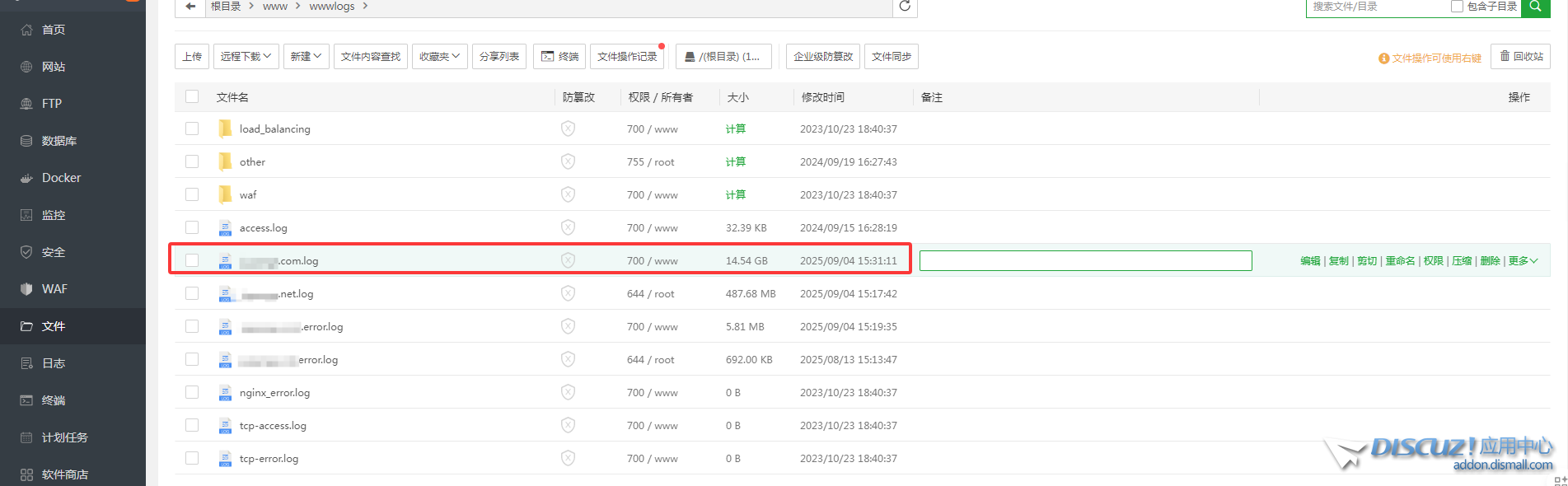Click the terminal icon beside 终端 in sidebar
Image resolution: width=1568 pixels, height=486 pixels.
tap(26, 400)
